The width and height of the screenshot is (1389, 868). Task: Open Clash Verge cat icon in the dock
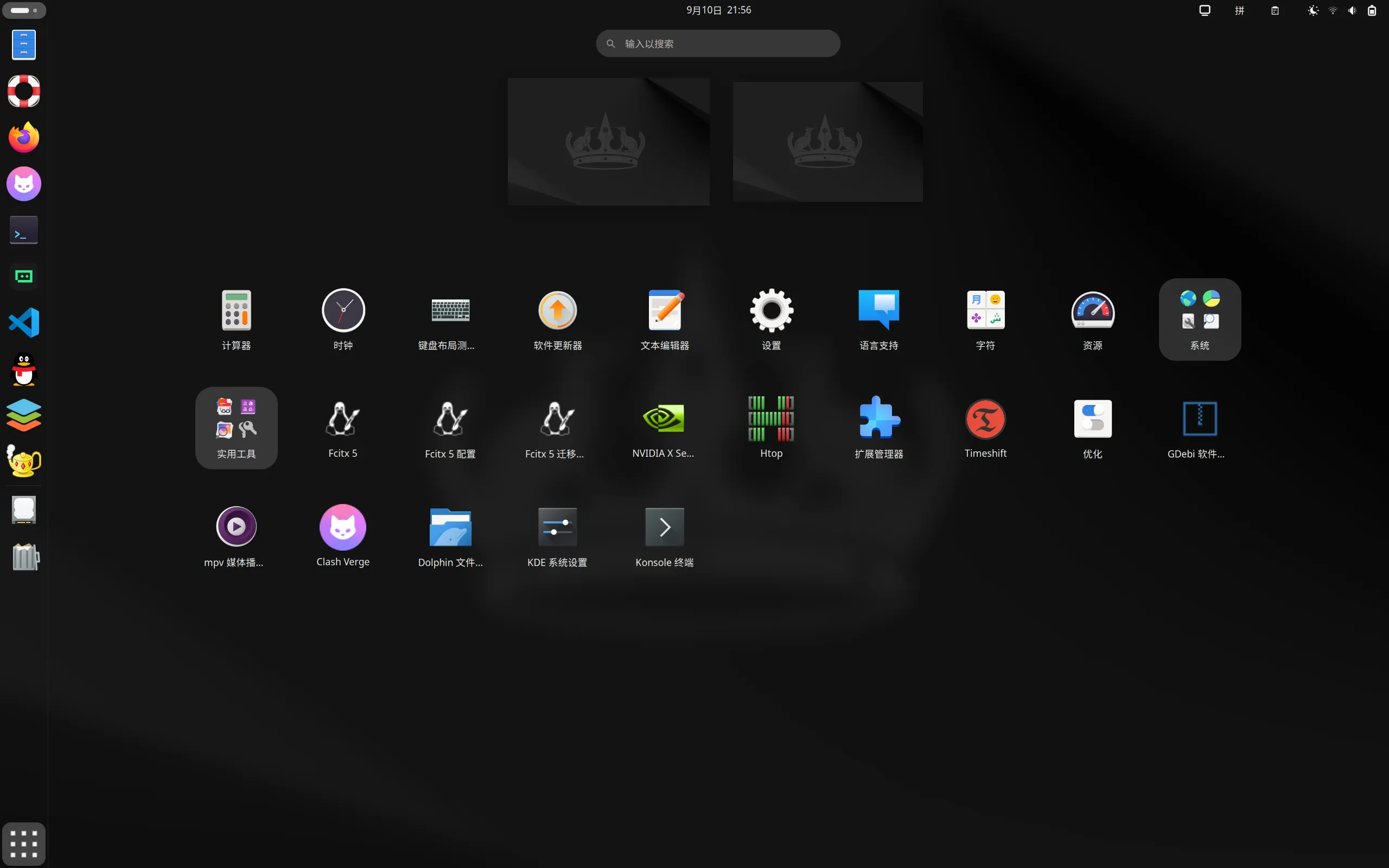click(23, 184)
